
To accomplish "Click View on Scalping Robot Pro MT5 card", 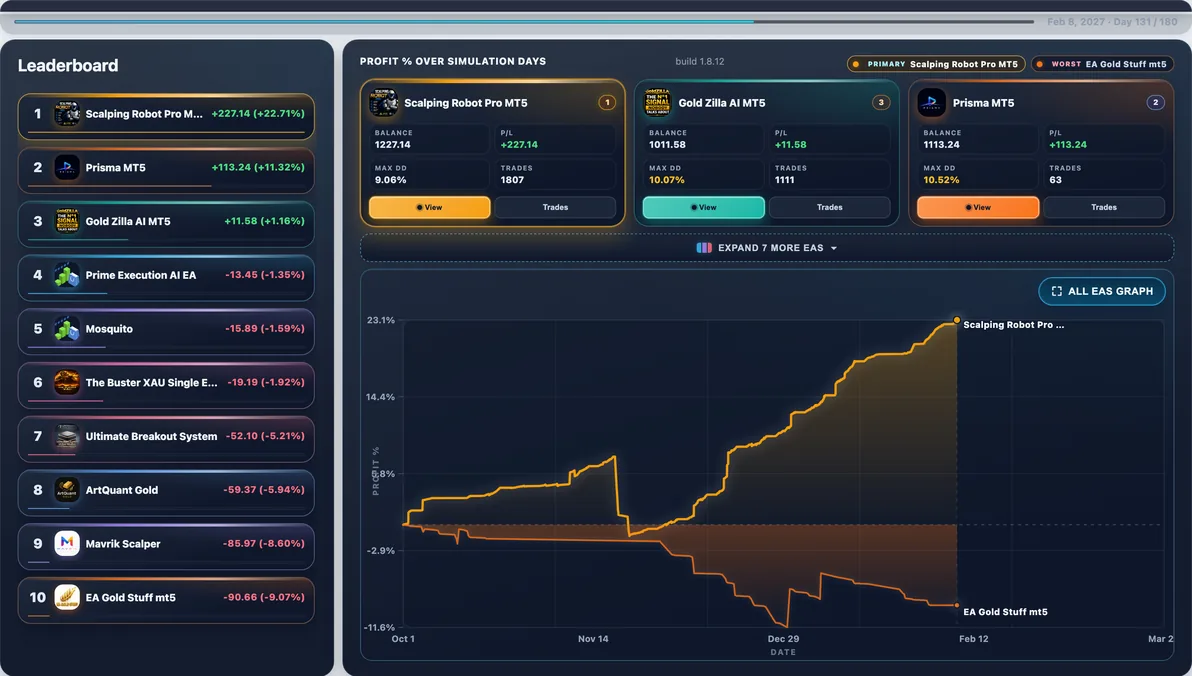I will 430,207.
